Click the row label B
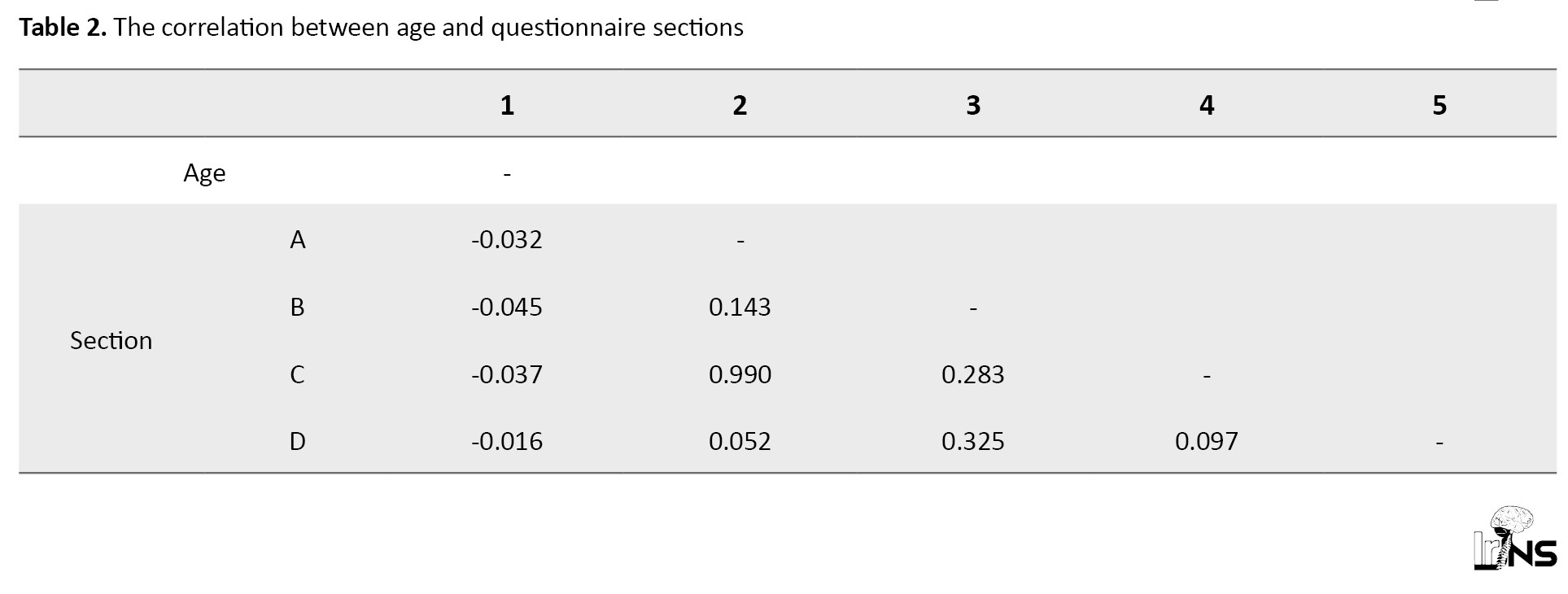 297,307
